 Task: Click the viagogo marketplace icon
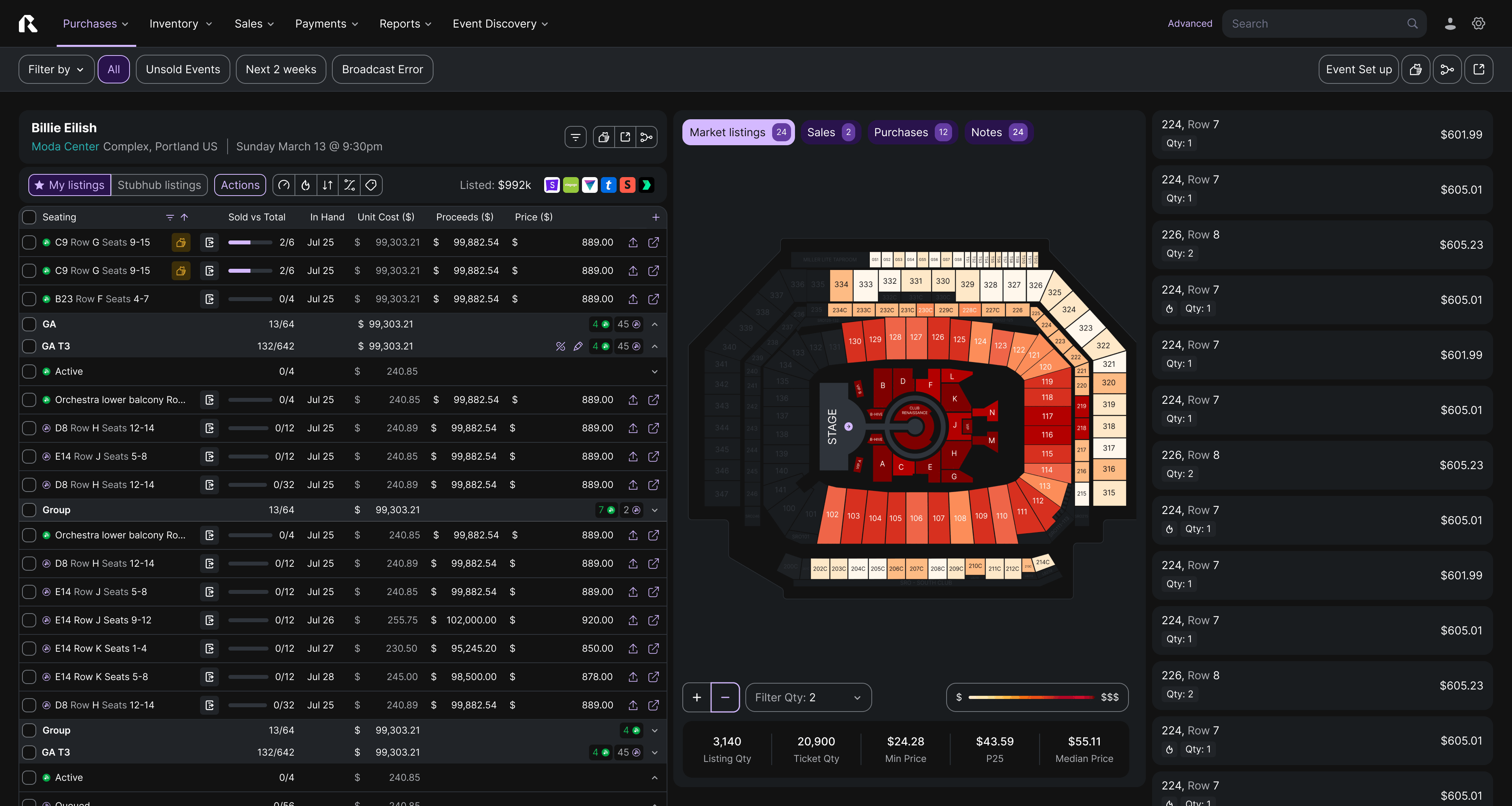571,185
